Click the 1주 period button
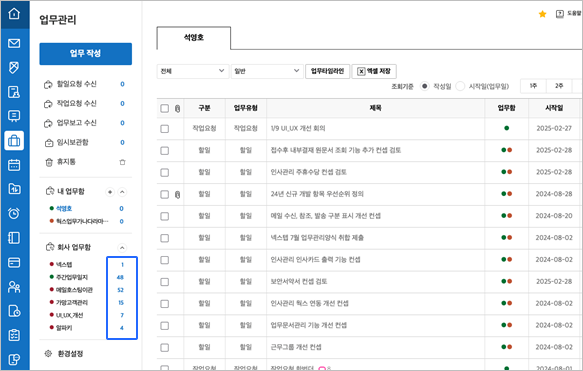This screenshot has height=371, width=583. pos(533,86)
